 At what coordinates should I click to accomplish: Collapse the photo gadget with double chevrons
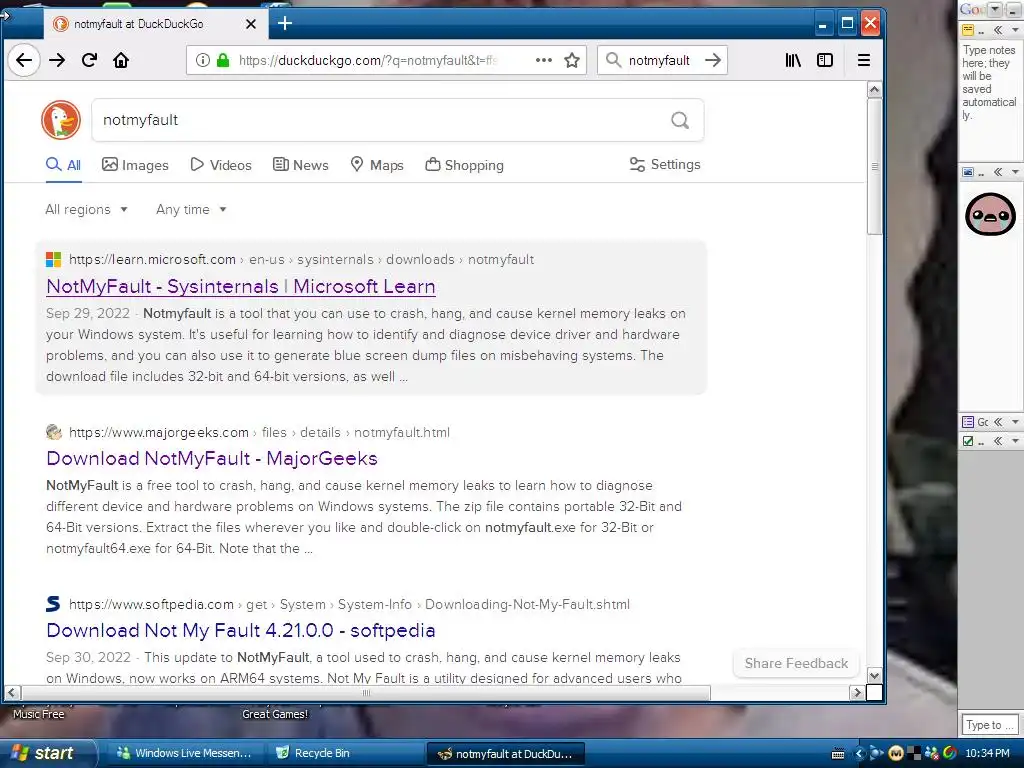[998, 172]
